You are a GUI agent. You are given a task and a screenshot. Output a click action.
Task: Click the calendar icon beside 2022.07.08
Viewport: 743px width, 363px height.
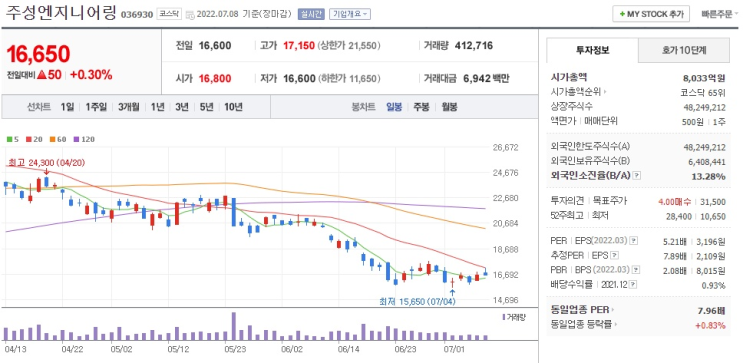(190, 14)
